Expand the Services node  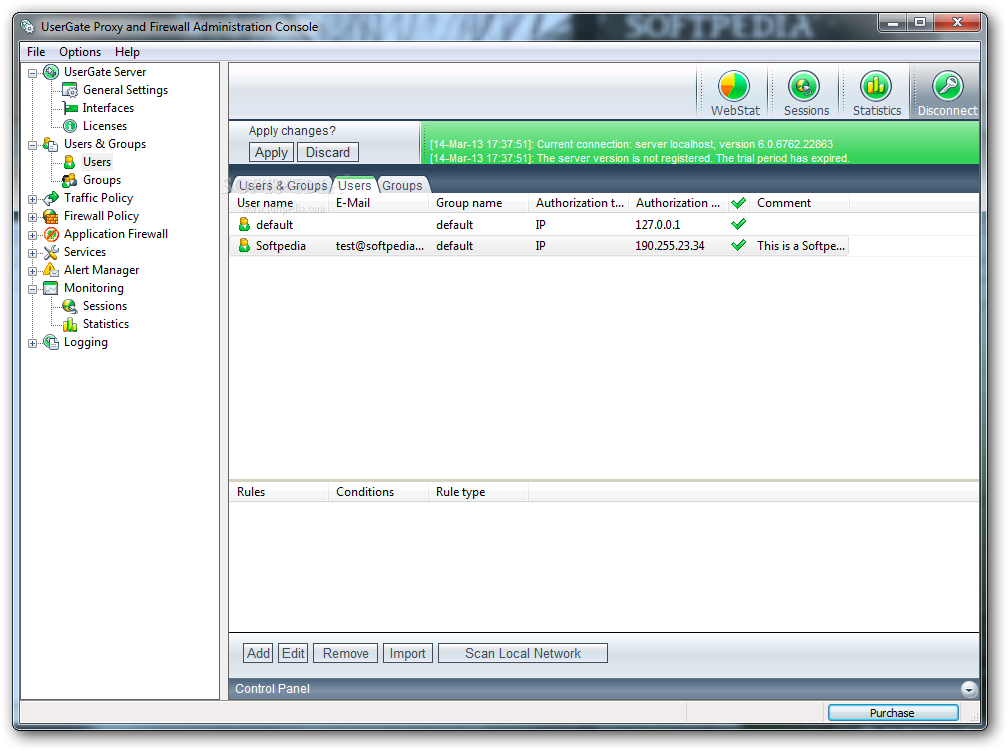click(32, 253)
